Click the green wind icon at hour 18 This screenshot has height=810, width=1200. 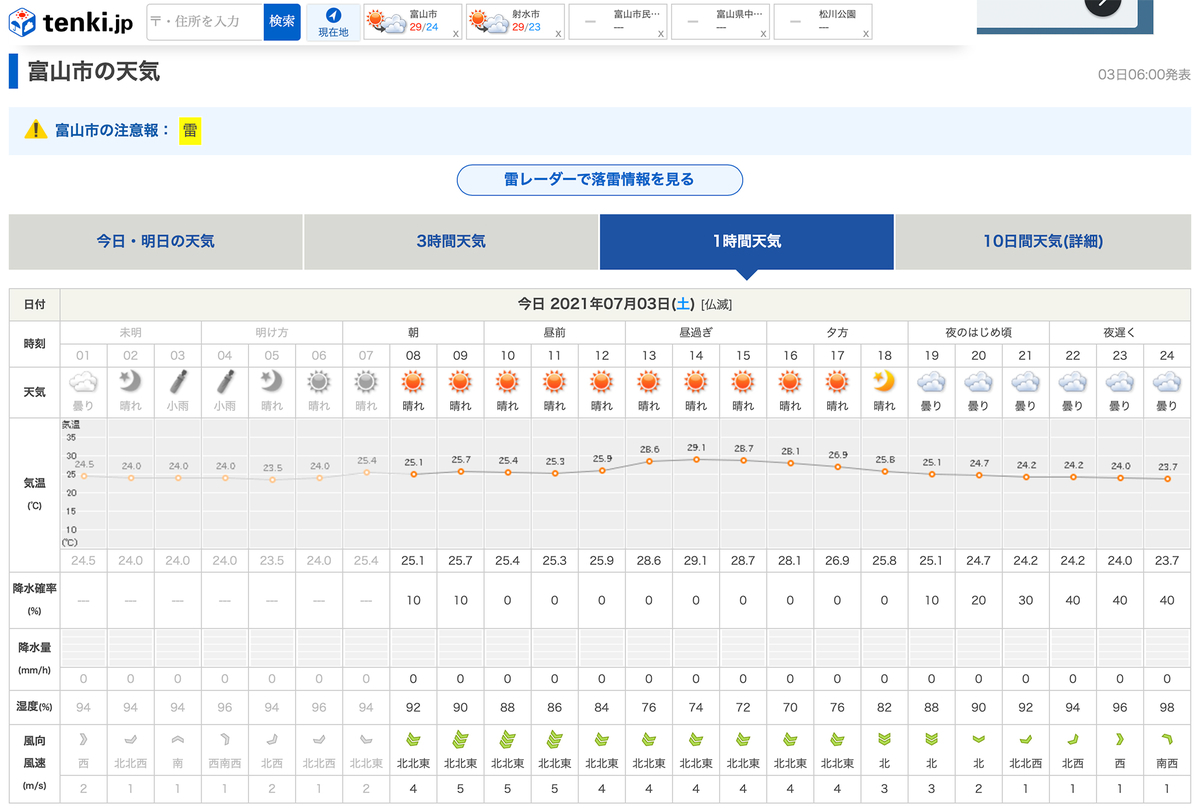coord(884,739)
